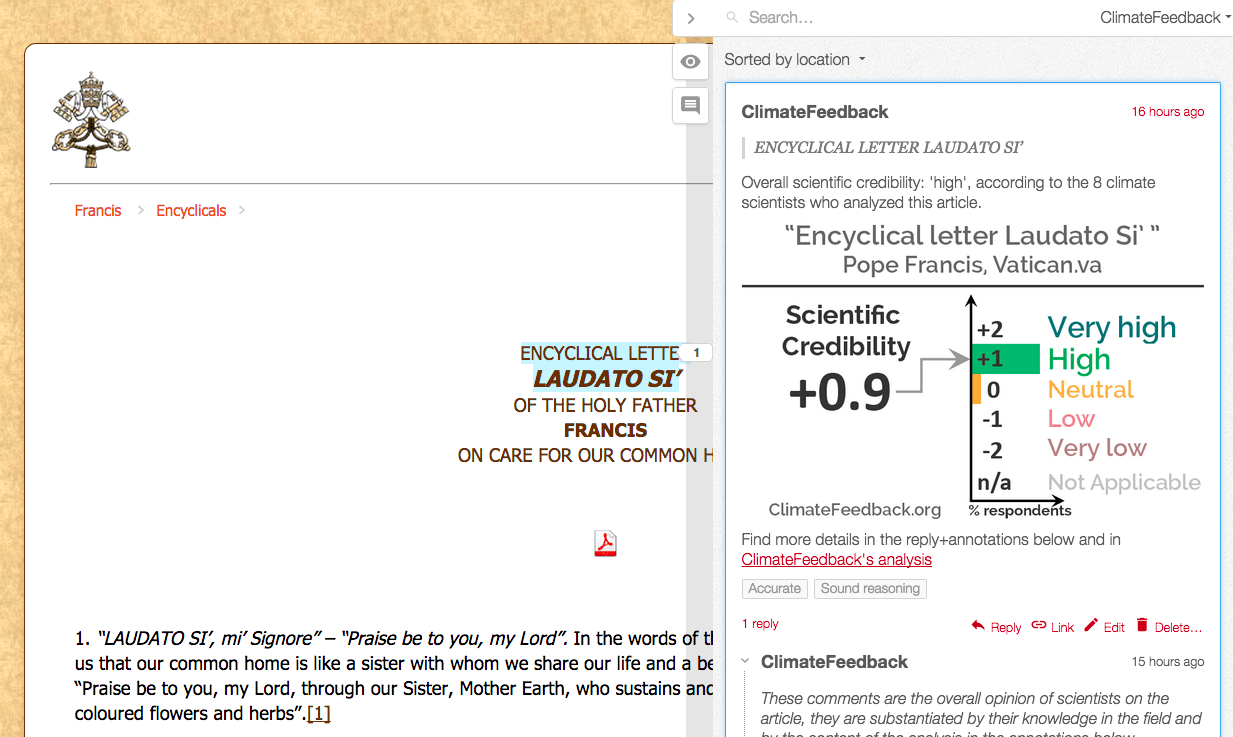
Task: Go to the Francis breadcrumb
Action: (x=98, y=211)
